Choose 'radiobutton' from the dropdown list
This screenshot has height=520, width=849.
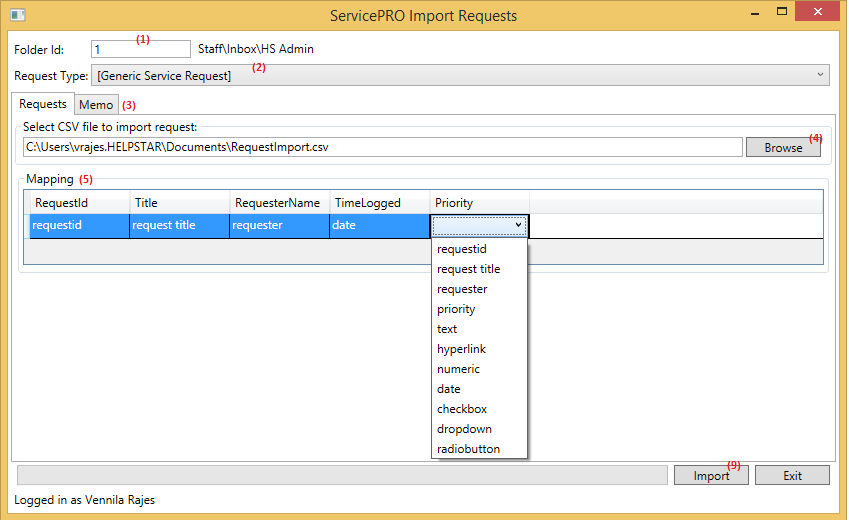coord(468,449)
